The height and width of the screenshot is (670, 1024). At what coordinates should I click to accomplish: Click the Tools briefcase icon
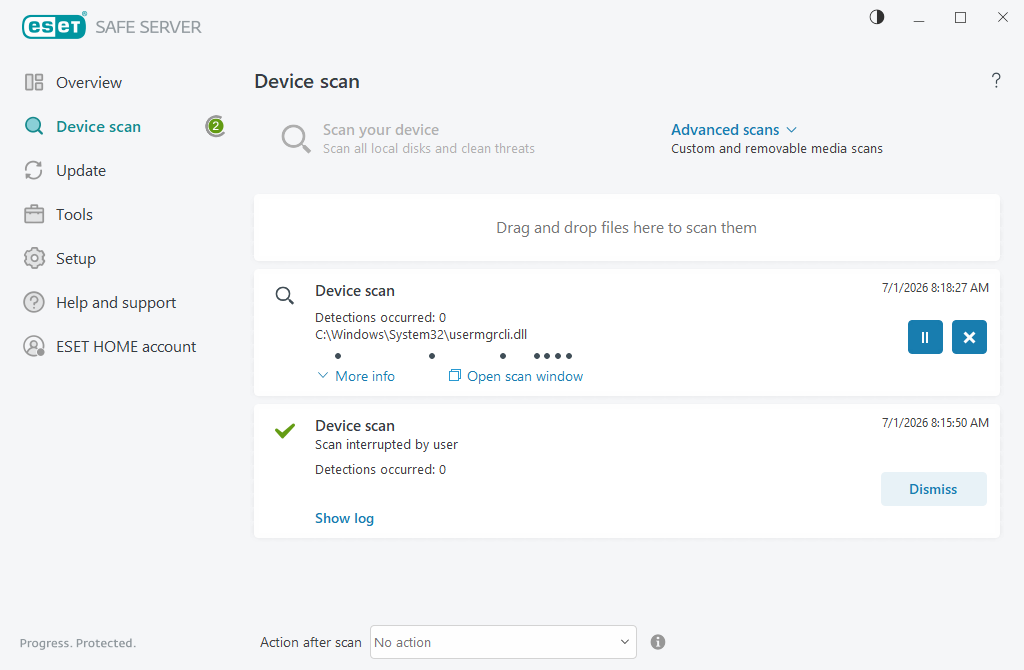34,214
